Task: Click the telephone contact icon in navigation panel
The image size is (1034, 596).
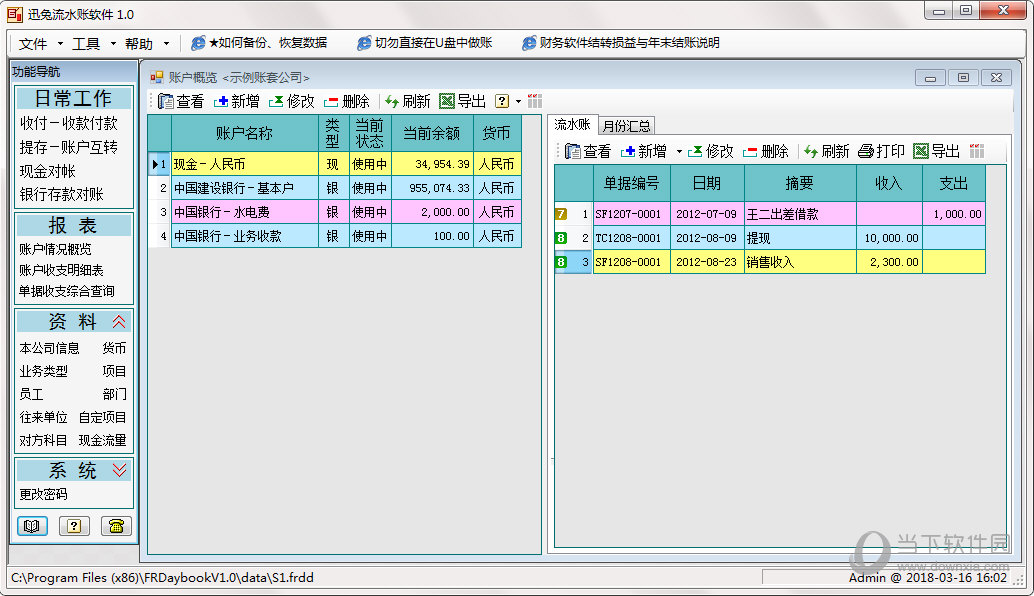Action: [x=116, y=526]
